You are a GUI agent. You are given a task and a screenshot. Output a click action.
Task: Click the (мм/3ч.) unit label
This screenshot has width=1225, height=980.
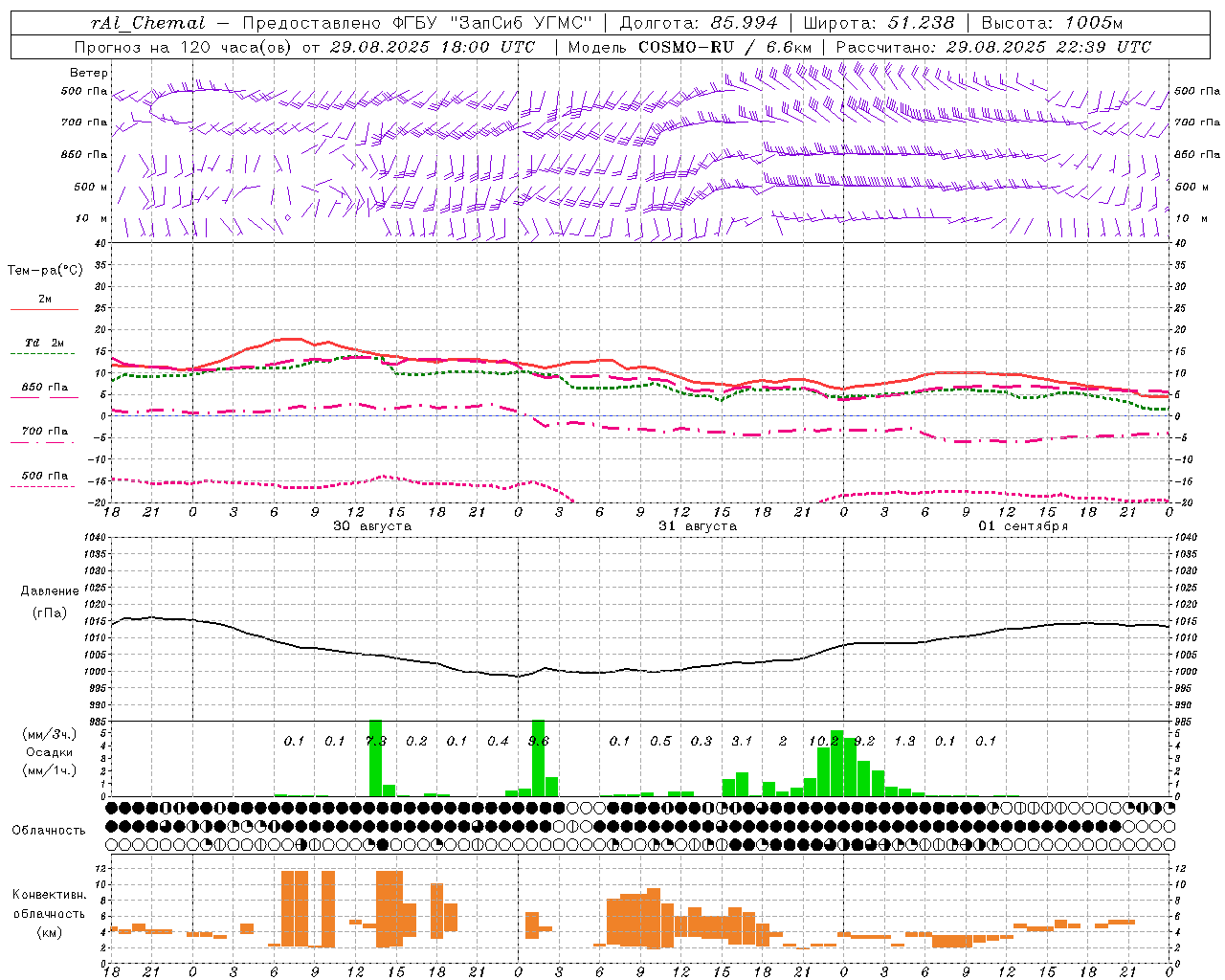(49, 734)
